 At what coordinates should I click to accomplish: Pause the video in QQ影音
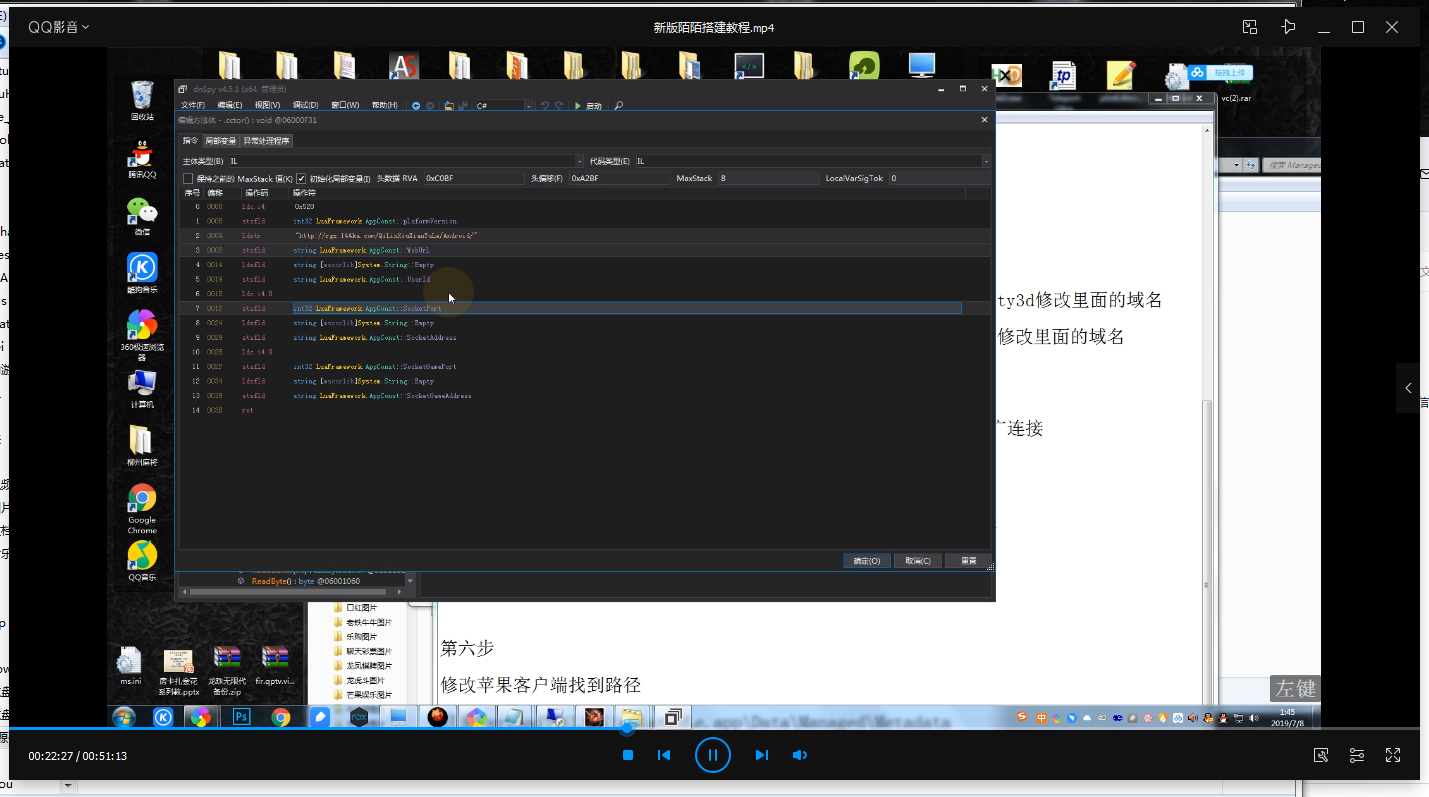pyautogui.click(x=713, y=755)
